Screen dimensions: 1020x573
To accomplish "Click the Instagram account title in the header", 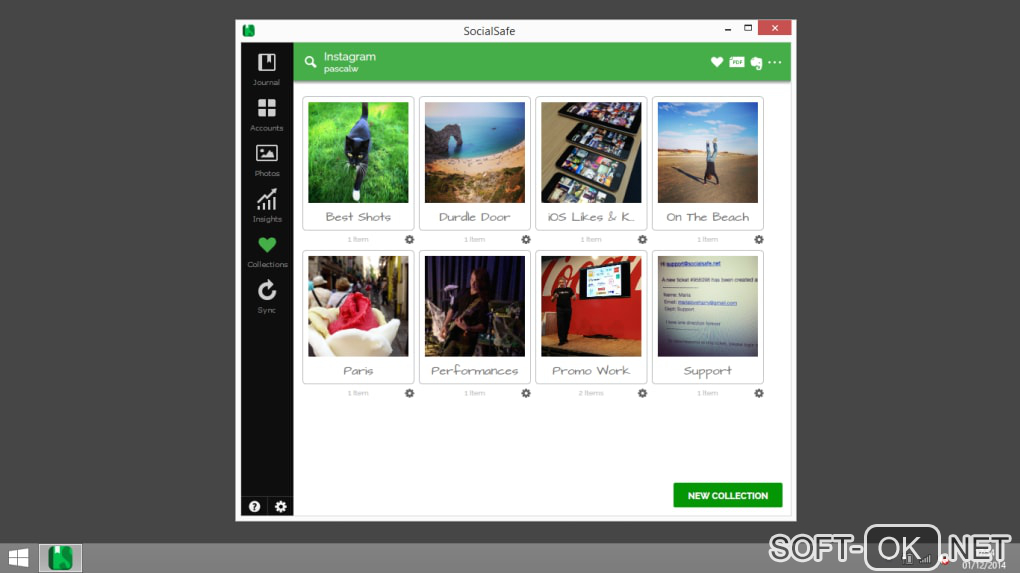I will coord(350,57).
